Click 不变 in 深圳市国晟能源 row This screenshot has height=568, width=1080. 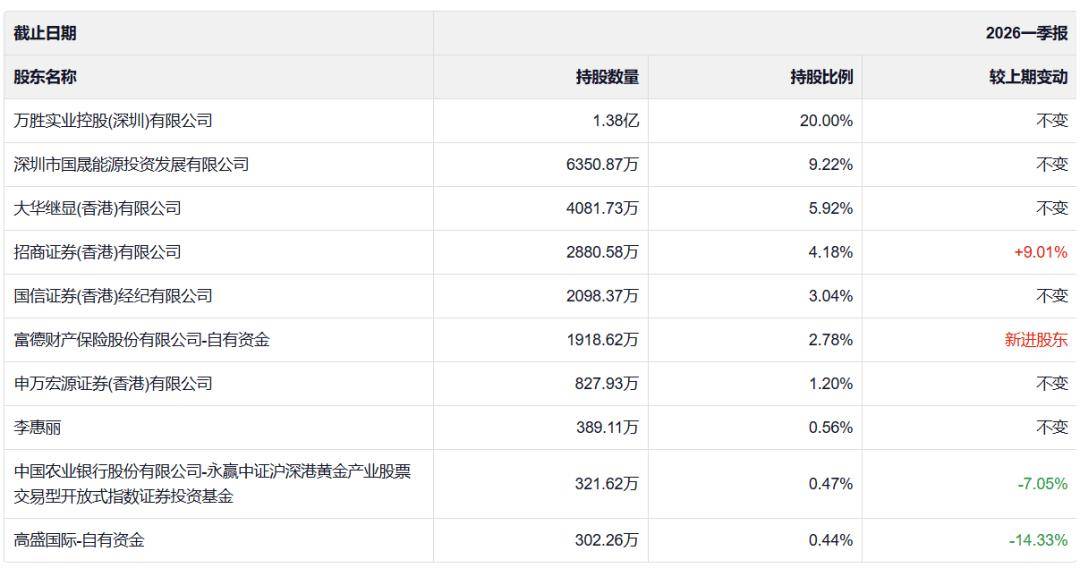point(1052,165)
